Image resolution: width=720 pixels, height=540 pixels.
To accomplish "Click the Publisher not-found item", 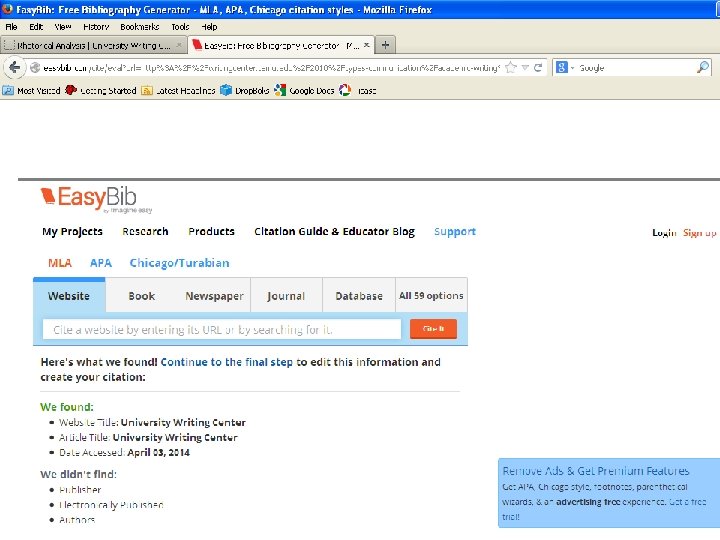I will click(x=80, y=489).
